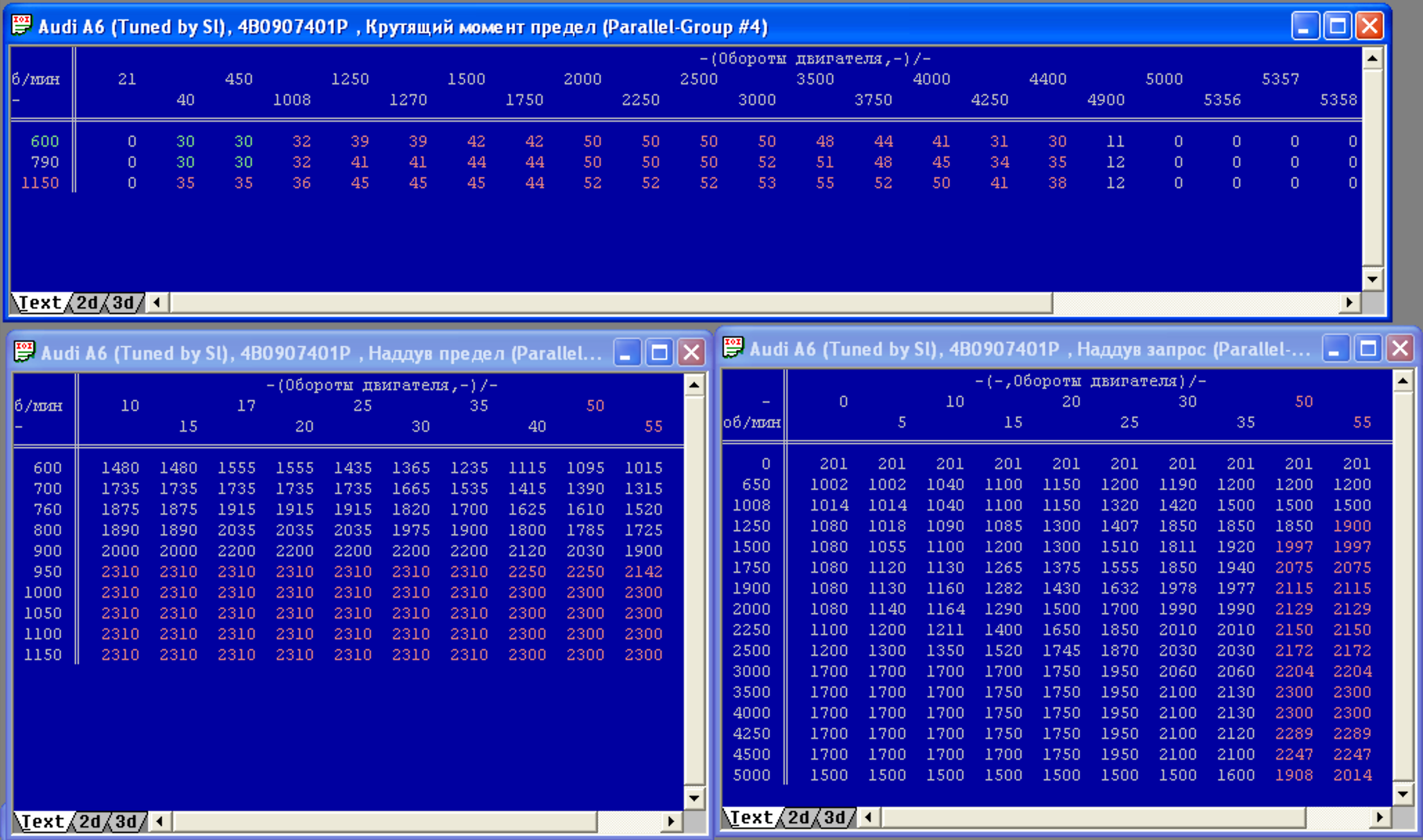Viewport: 1423px width, 840px height.
Task: Switch torque limit window to 2d tab
Action: coord(87,303)
